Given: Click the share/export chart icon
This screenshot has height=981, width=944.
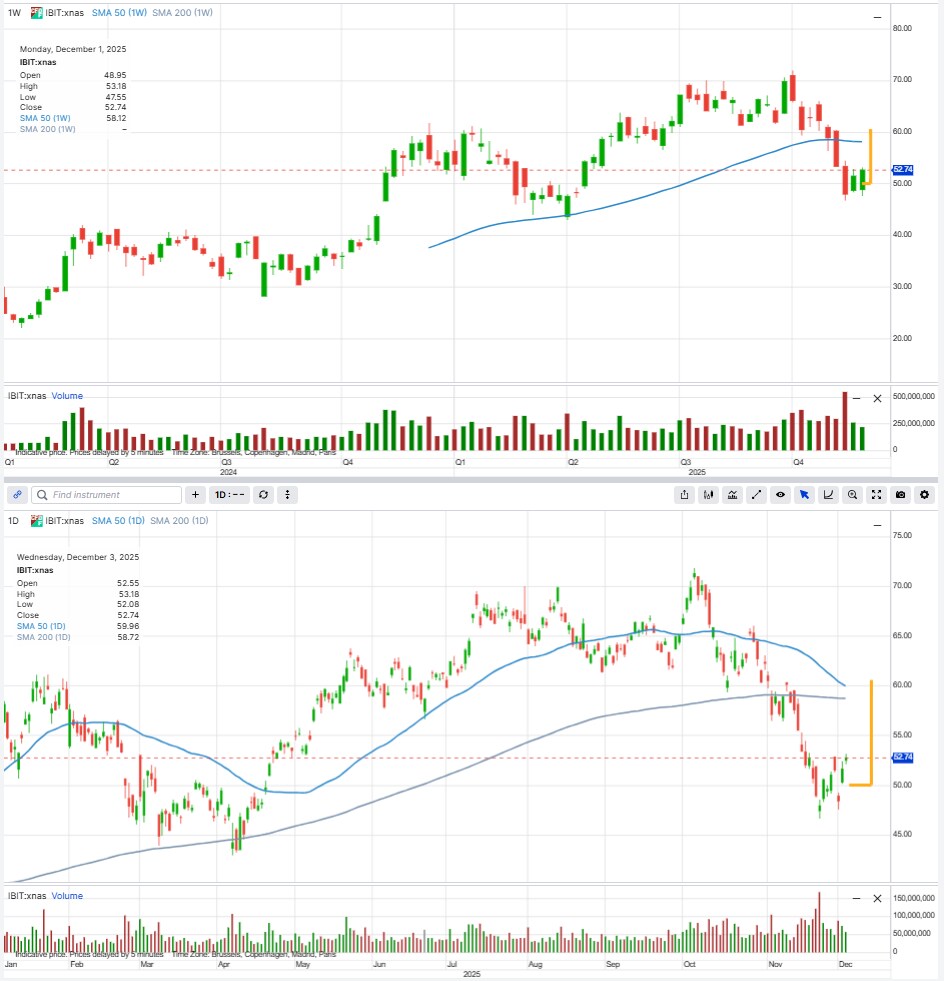Looking at the screenshot, I should tap(684, 494).
